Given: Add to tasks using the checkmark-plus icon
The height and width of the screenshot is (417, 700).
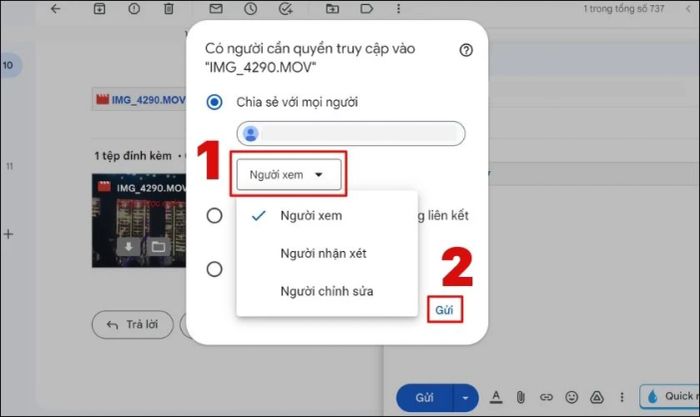Looking at the screenshot, I should click(x=285, y=8).
